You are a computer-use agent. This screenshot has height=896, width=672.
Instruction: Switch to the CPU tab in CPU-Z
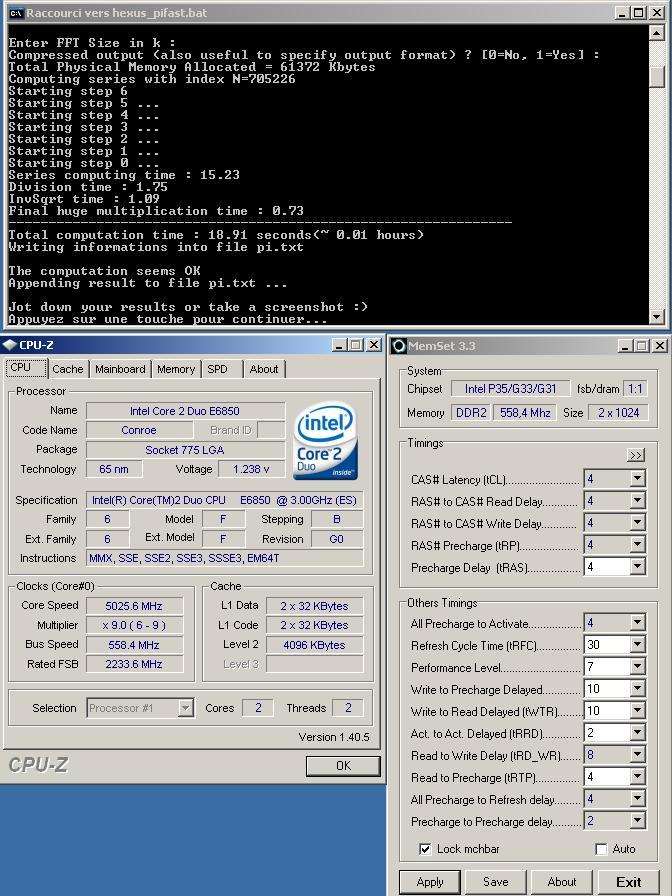[x=26, y=367]
